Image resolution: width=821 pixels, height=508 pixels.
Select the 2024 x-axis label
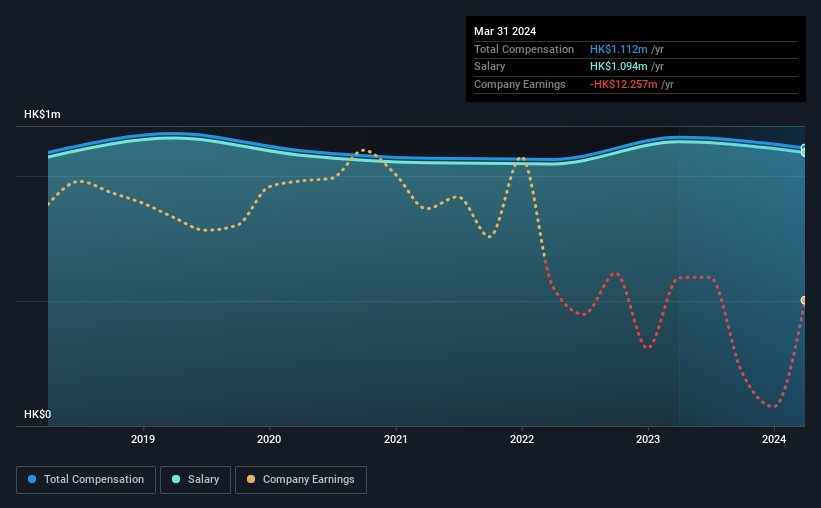[x=774, y=439]
